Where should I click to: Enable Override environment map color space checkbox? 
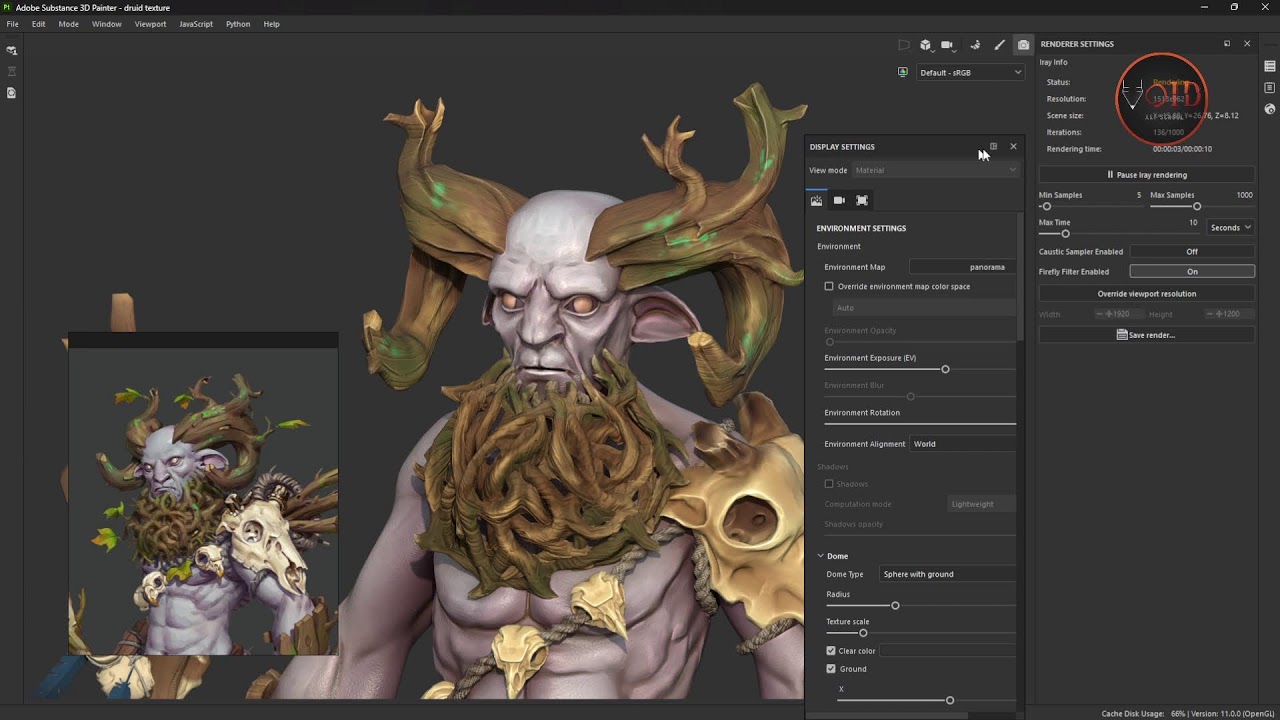[829, 287]
